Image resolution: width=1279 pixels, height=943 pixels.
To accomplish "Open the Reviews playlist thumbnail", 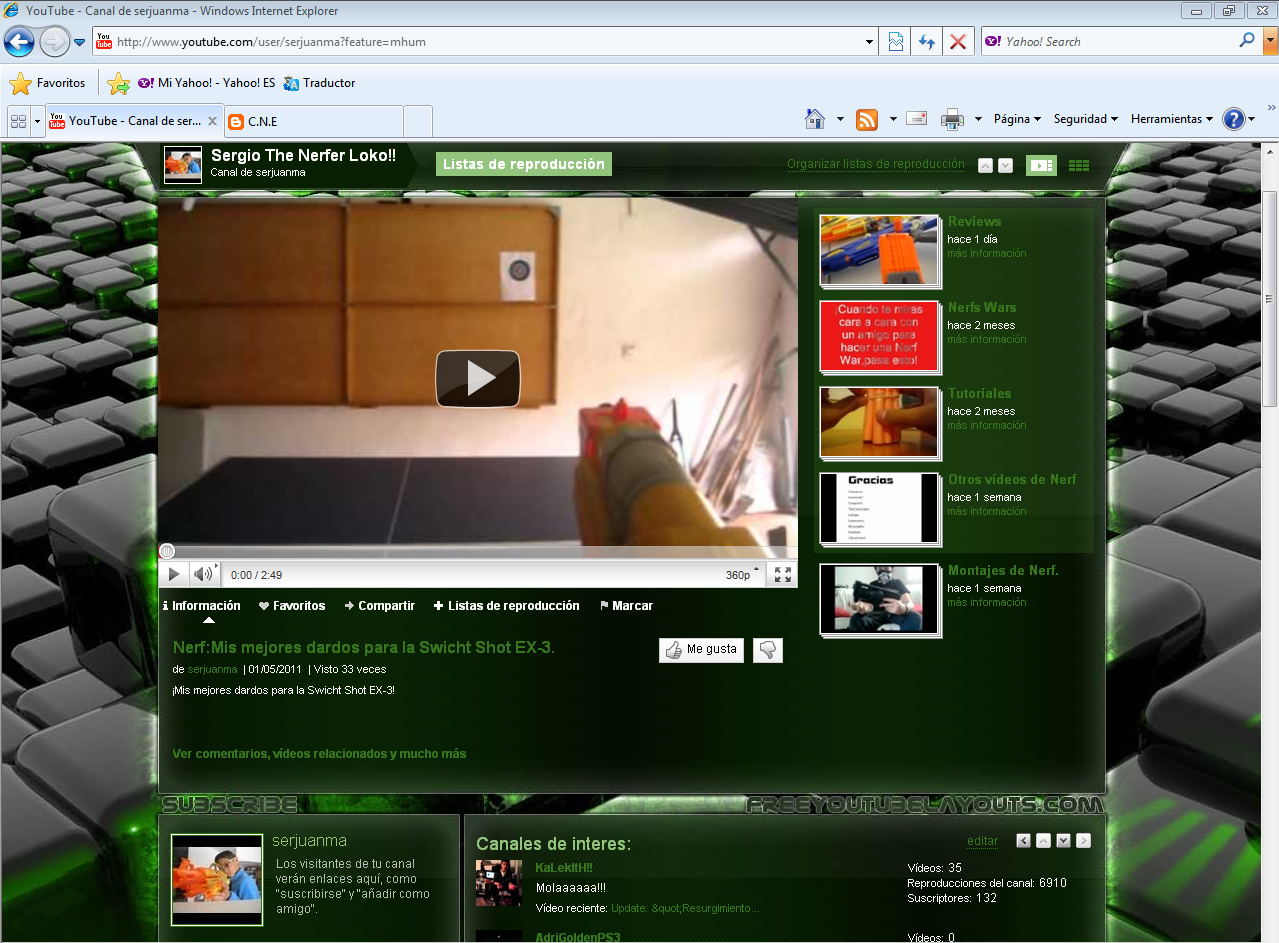I will tap(879, 250).
